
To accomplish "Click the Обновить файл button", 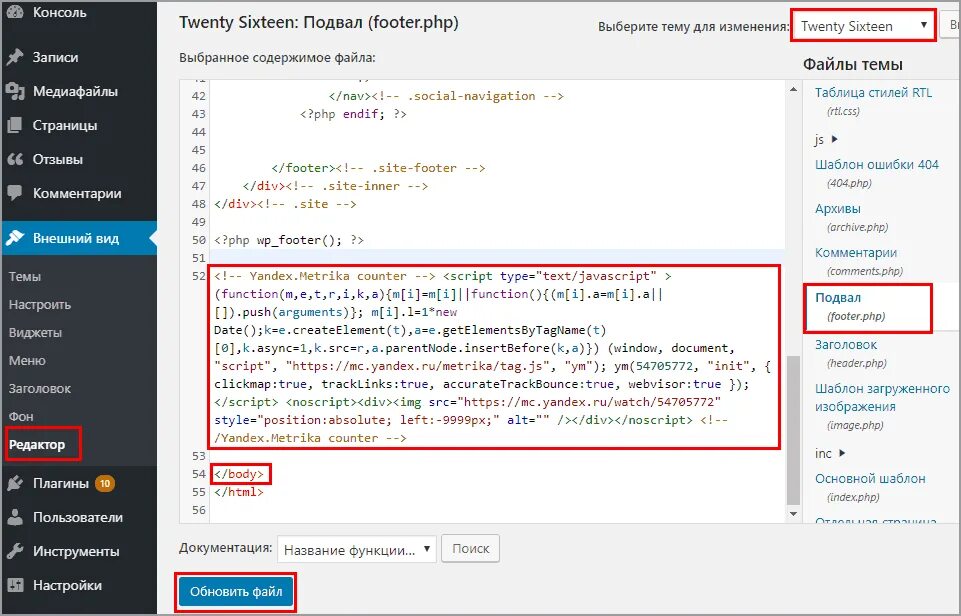I will (x=236, y=591).
